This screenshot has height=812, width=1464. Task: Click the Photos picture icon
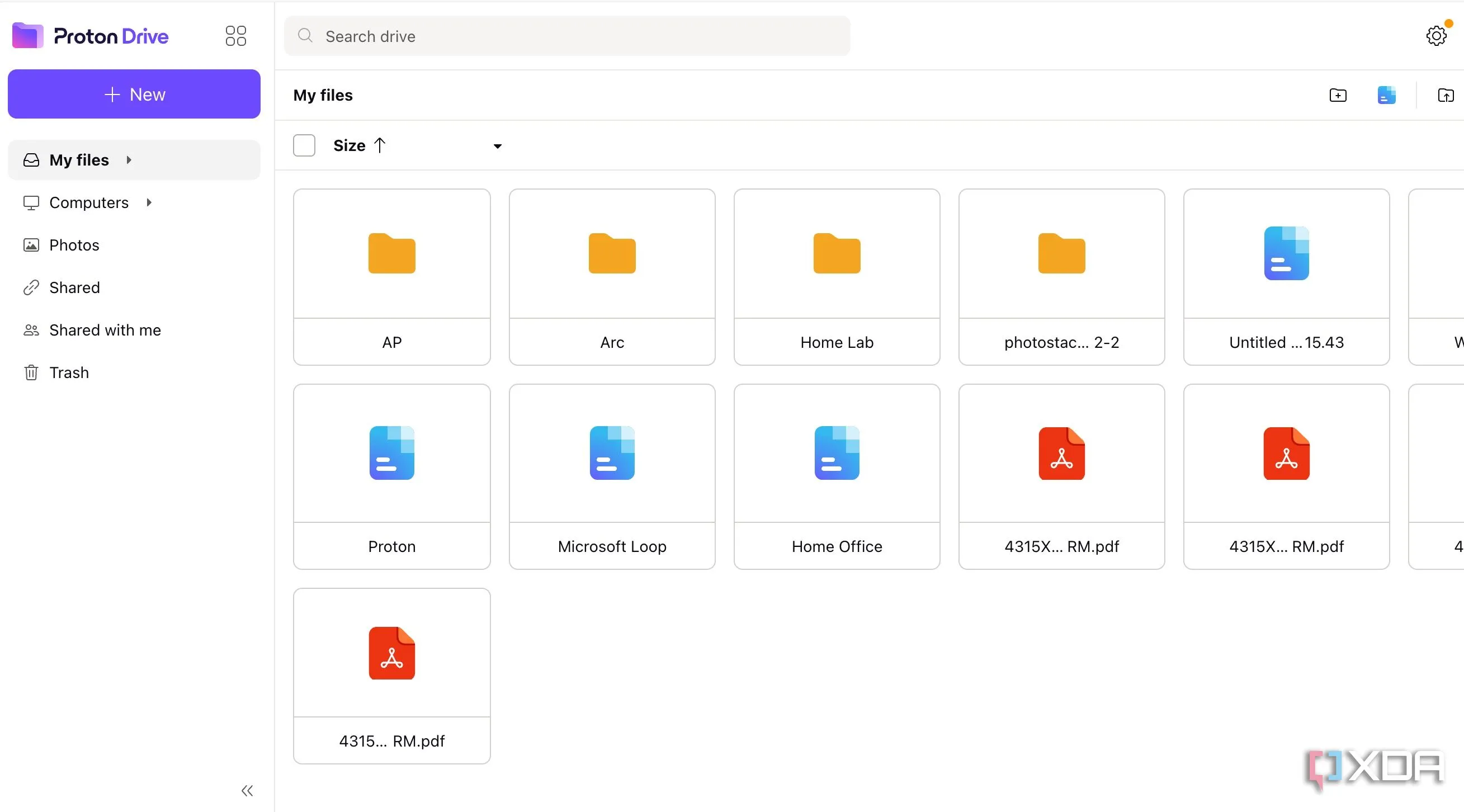point(31,245)
